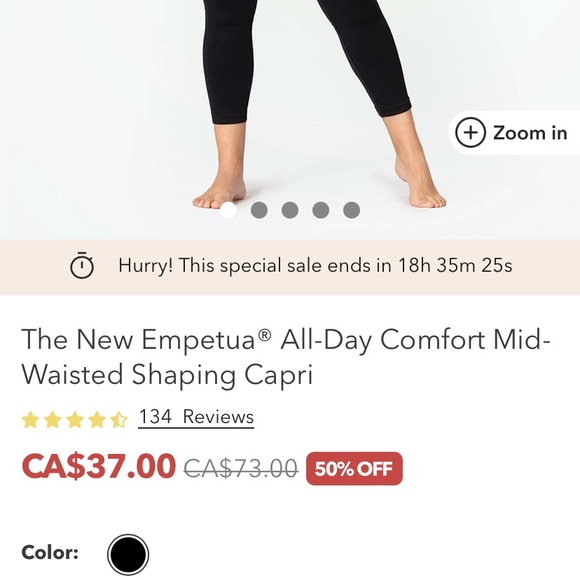Click the crossed-out CA$73.00 original price

coord(241,468)
